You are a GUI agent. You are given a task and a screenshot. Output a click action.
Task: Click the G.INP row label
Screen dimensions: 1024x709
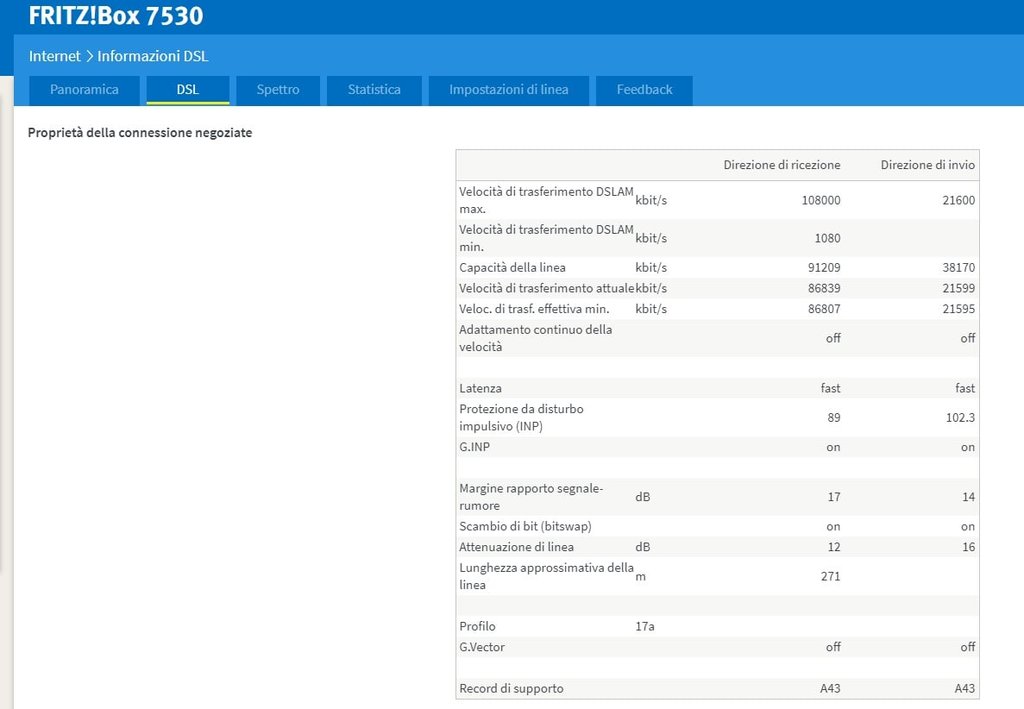pos(475,447)
